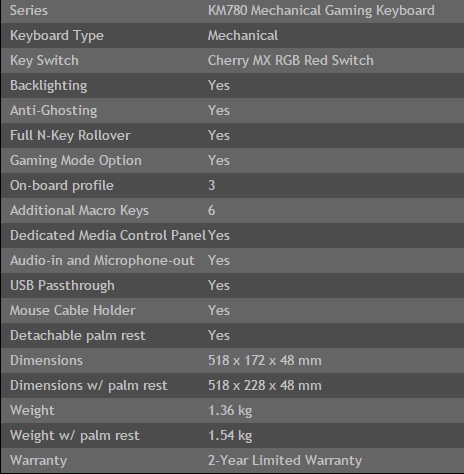Click the On-board profile value 3
Image resolution: width=464 pixels, height=474 pixels.
coord(212,185)
